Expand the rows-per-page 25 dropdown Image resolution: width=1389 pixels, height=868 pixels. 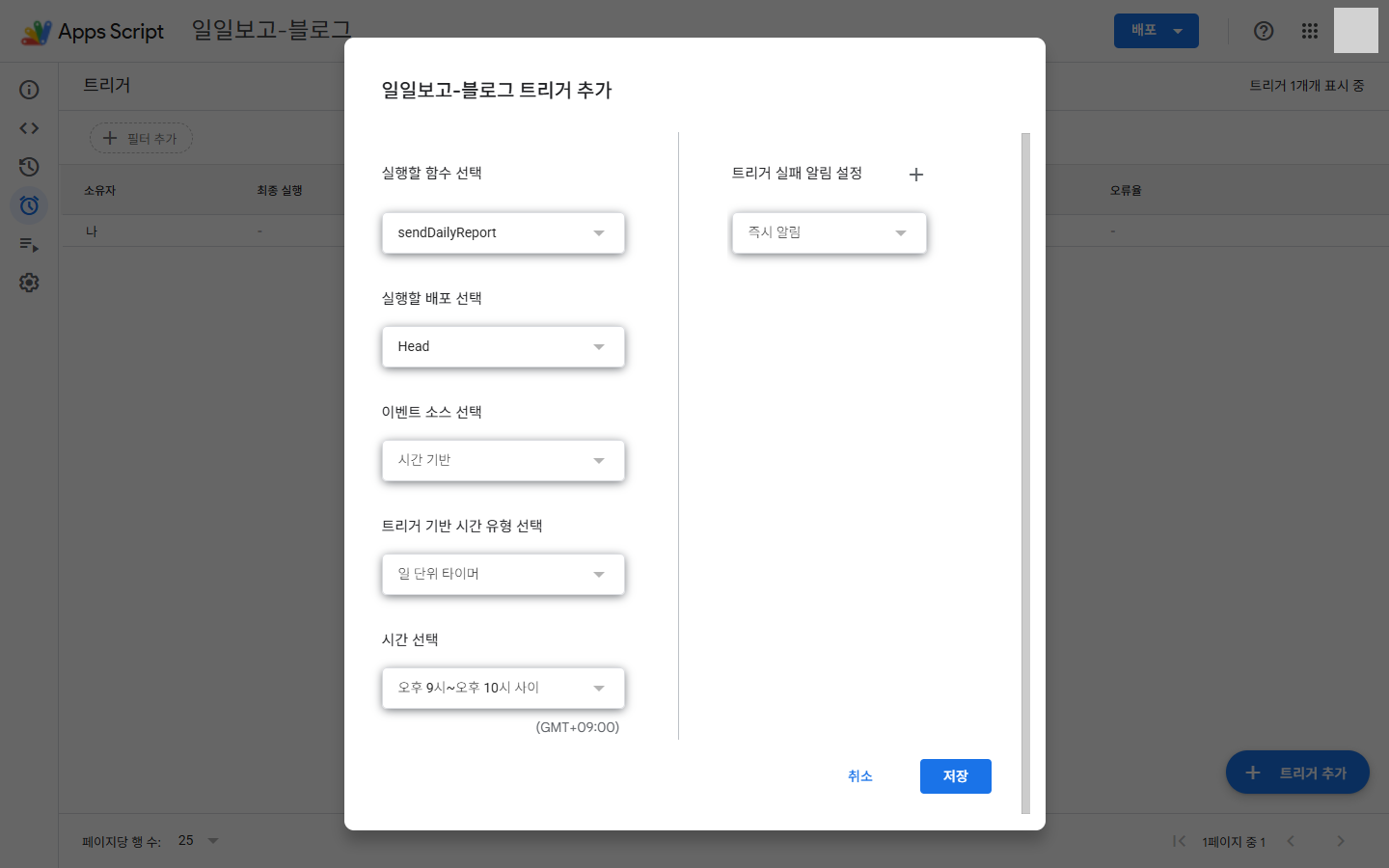point(199,841)
